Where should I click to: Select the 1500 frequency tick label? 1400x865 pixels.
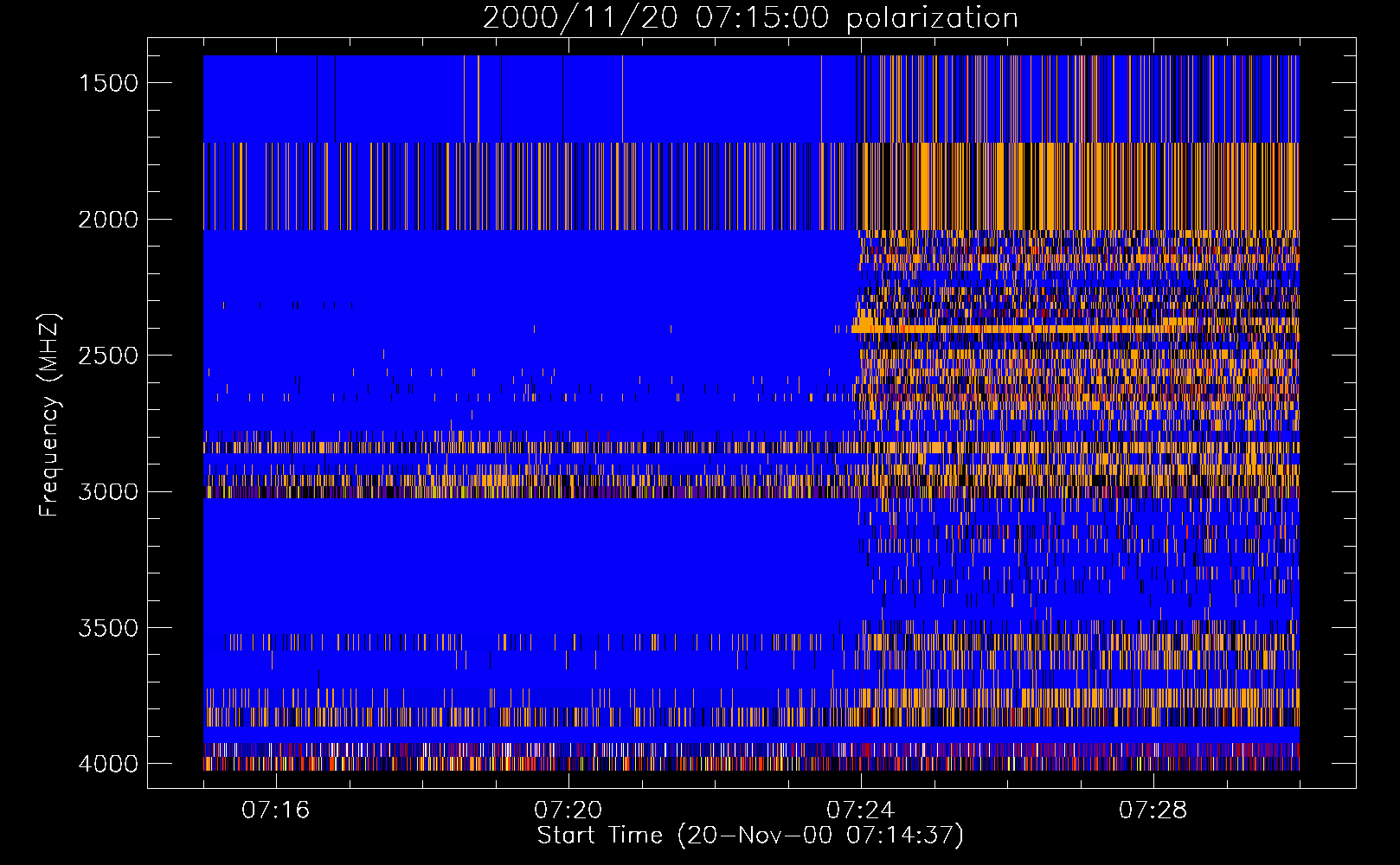tap(108, 83)
